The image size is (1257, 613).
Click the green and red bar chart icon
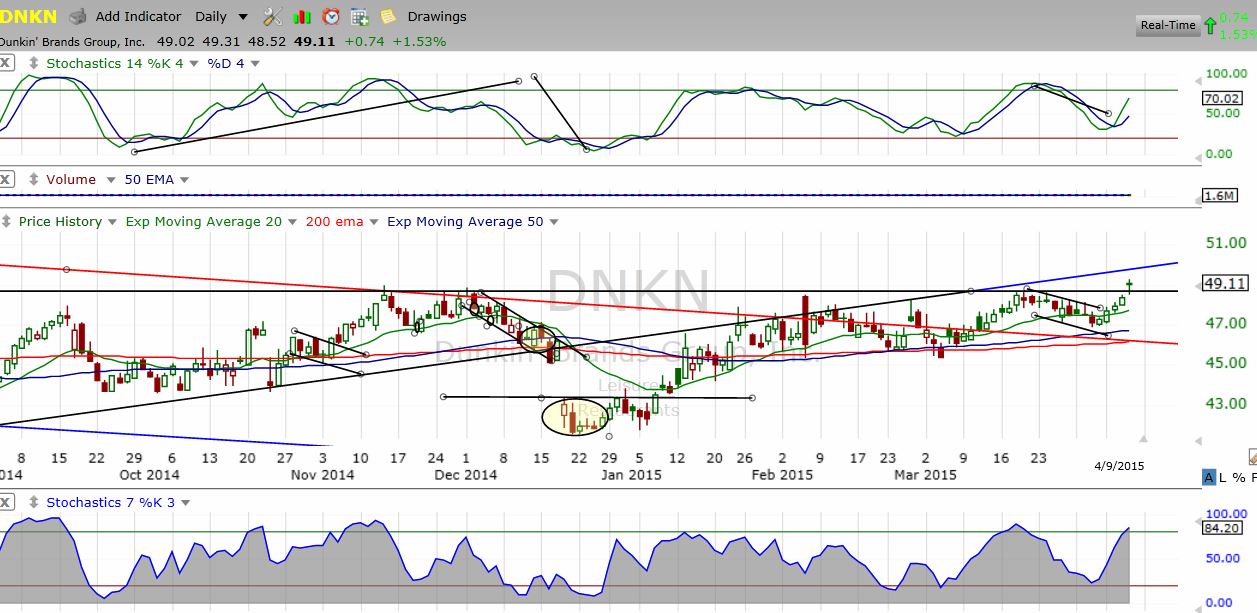302,16
